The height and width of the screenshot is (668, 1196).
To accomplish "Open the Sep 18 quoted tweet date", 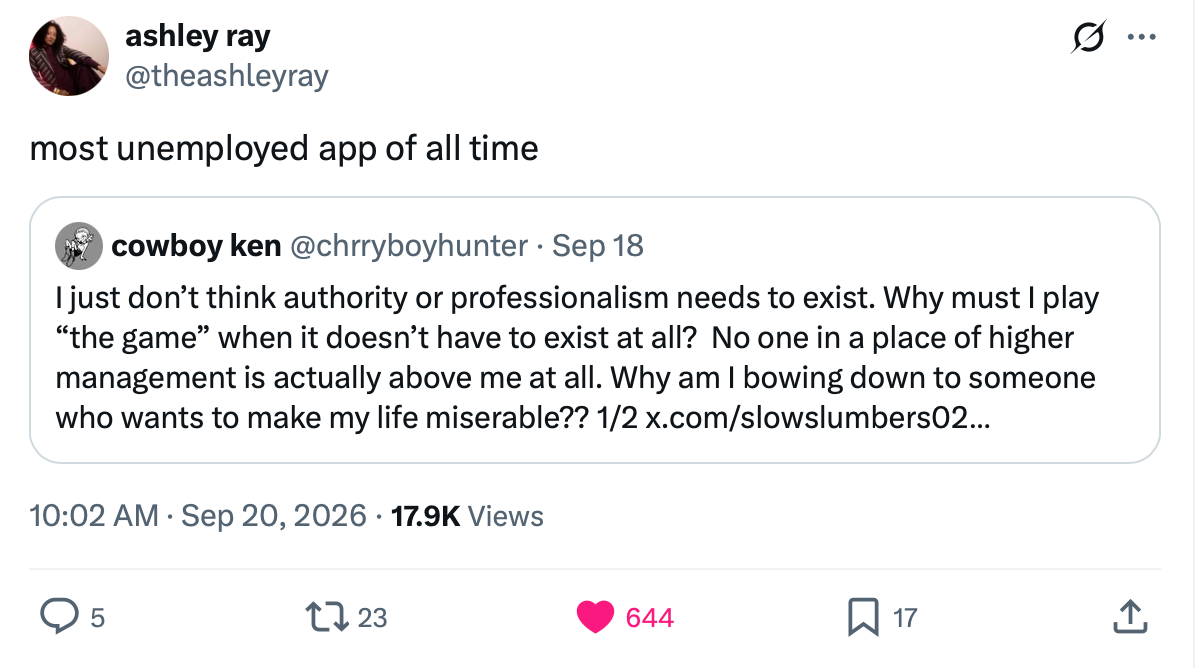I will (597, 246).
